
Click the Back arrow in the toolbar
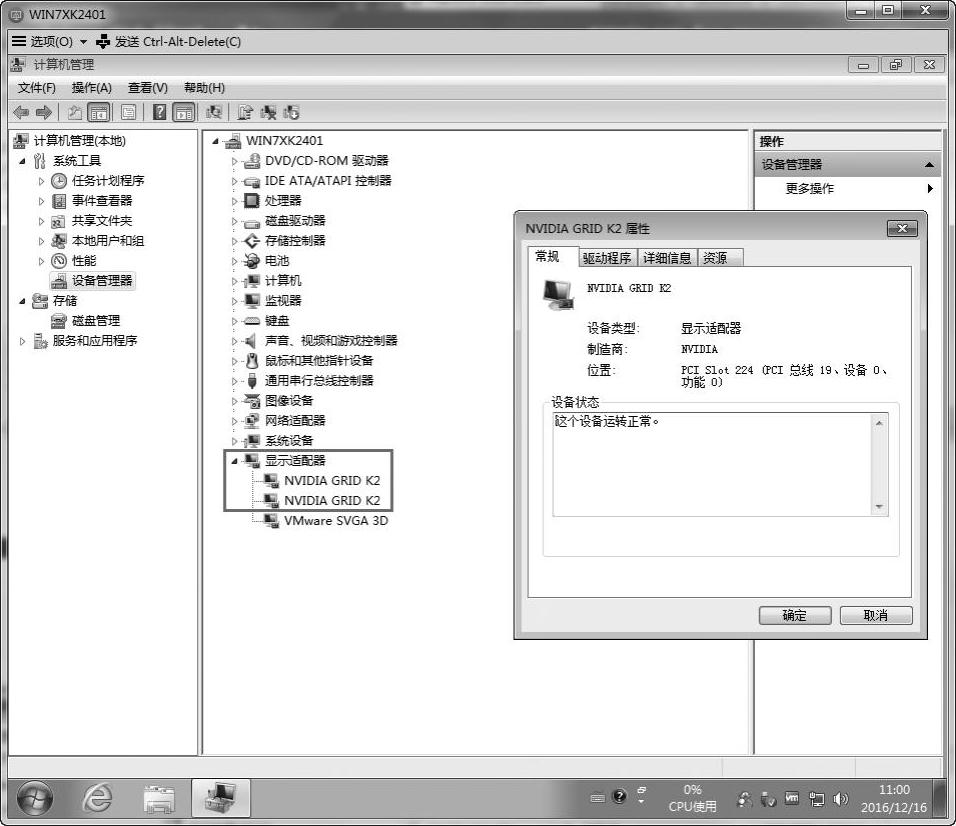[21, 112]
